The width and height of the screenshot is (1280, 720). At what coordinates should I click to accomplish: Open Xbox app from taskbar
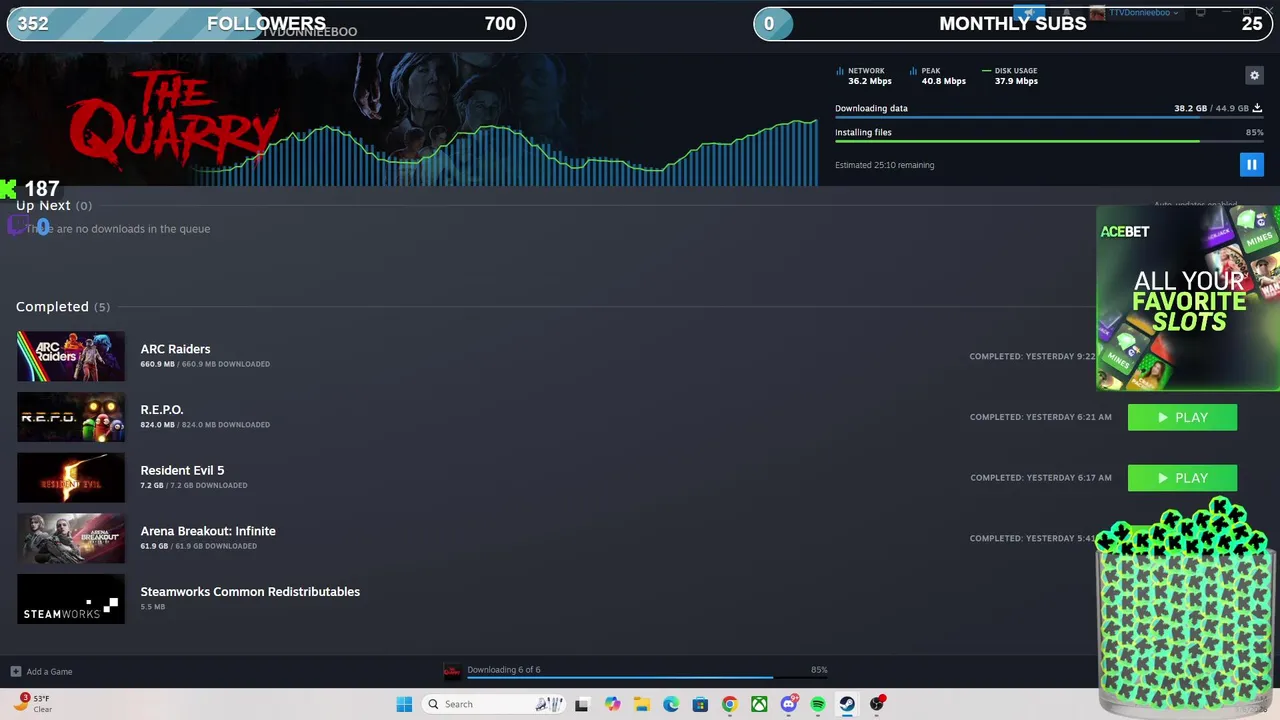[759, 704]
